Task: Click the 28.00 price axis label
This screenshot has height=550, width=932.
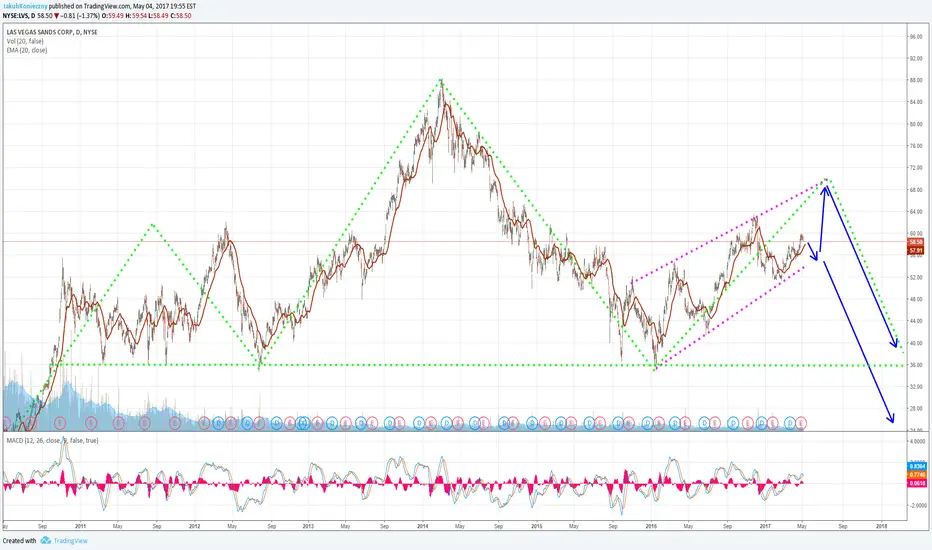Action: tap(915, 409)
